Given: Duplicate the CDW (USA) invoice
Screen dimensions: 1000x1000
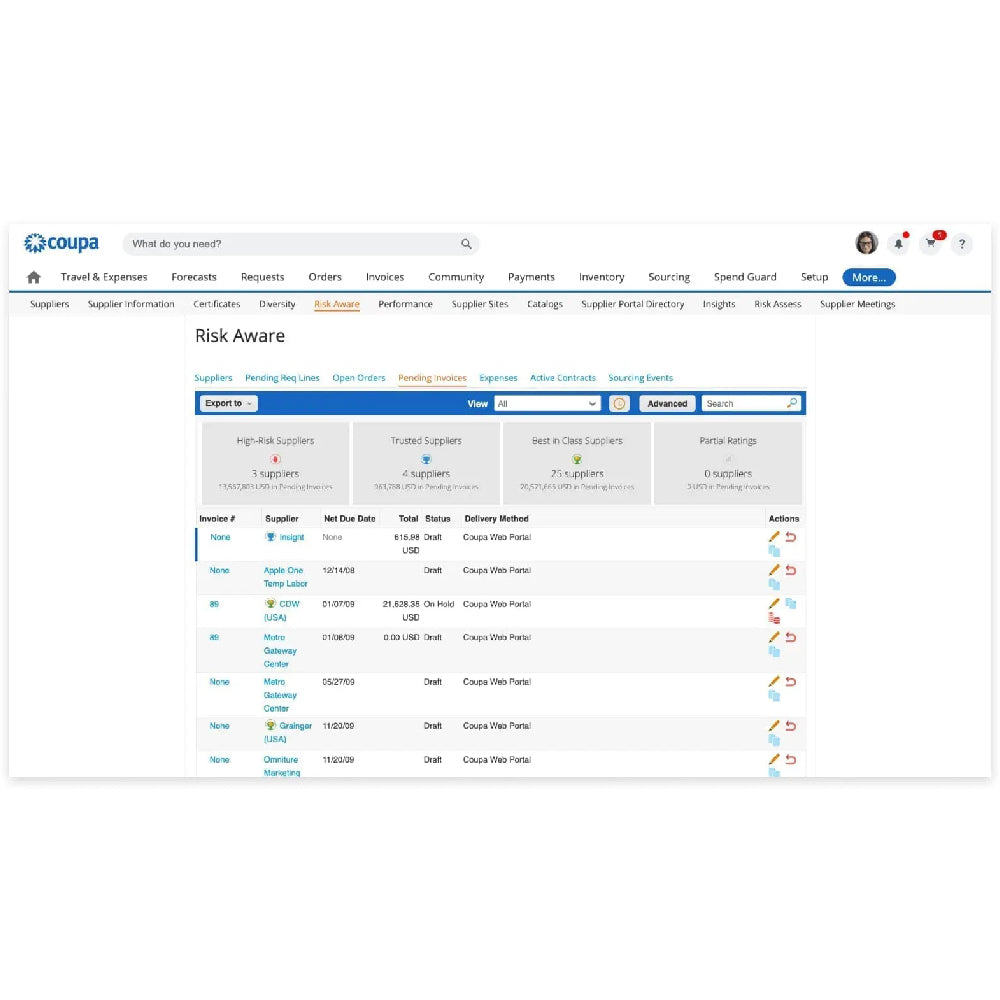Looking at the screenshot, I should pyautogui.click(x=791, y=603).
